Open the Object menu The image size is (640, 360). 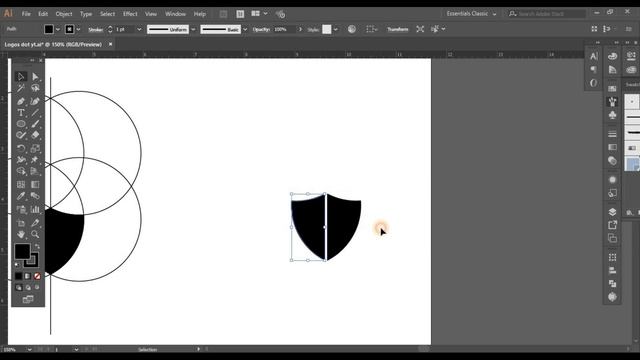(x=64, y=14)
